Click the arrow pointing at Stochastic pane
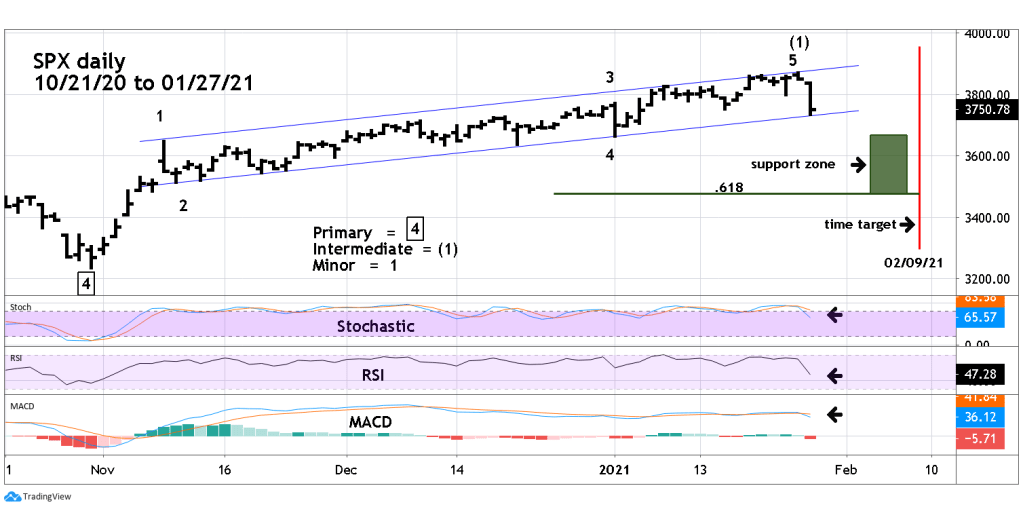Image resolution: width=1023 pixels, height=509 pixels. coord(833,316)
